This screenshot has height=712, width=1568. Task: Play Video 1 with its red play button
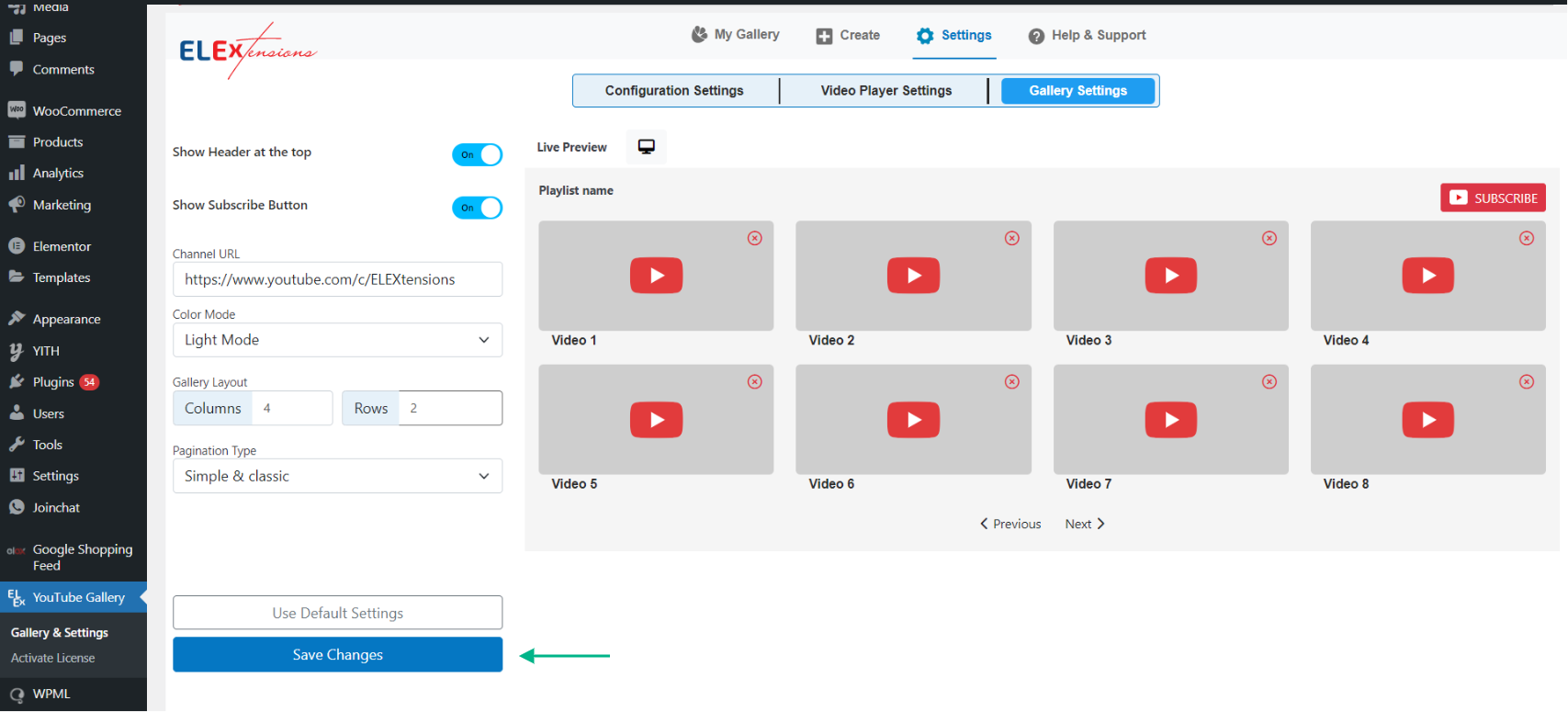click(656, 276)
